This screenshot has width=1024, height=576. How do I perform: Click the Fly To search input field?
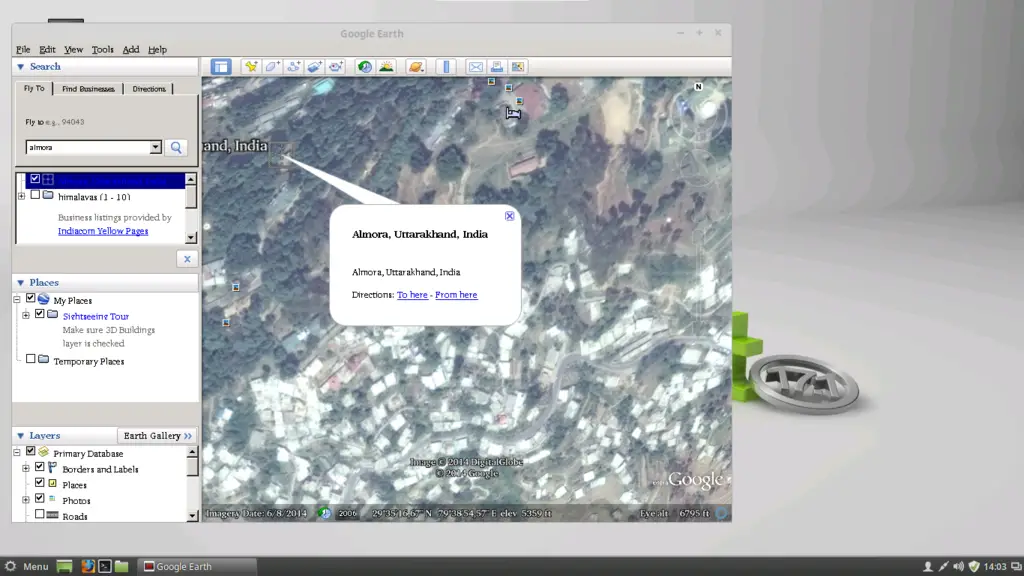tap(88, 148)
